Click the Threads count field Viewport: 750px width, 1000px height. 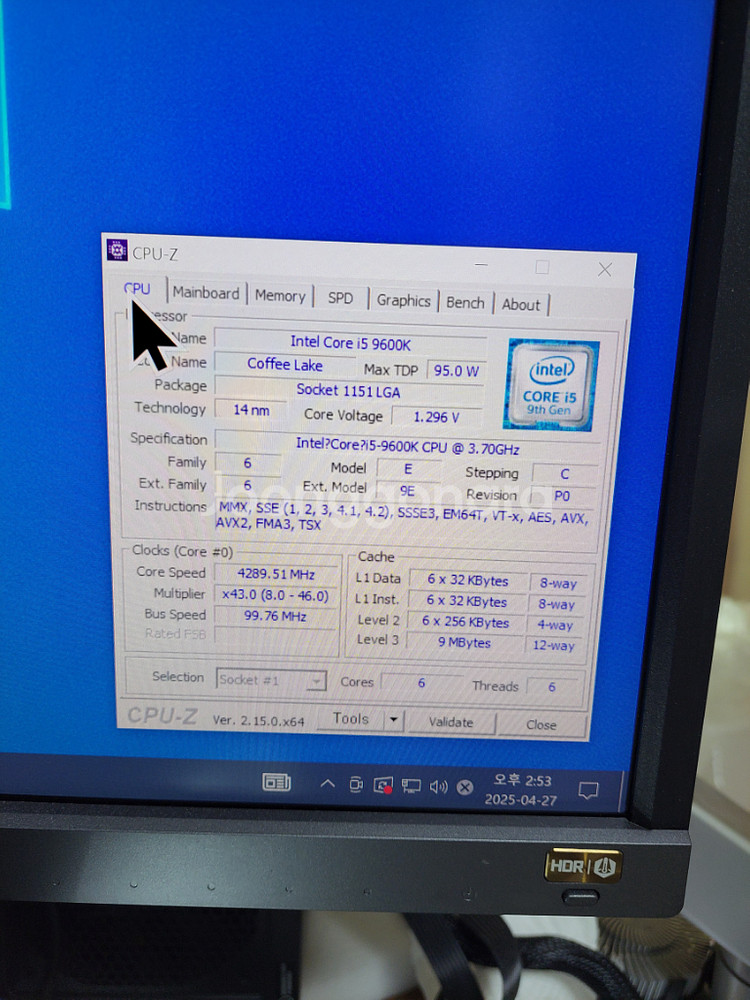[552, 687]
